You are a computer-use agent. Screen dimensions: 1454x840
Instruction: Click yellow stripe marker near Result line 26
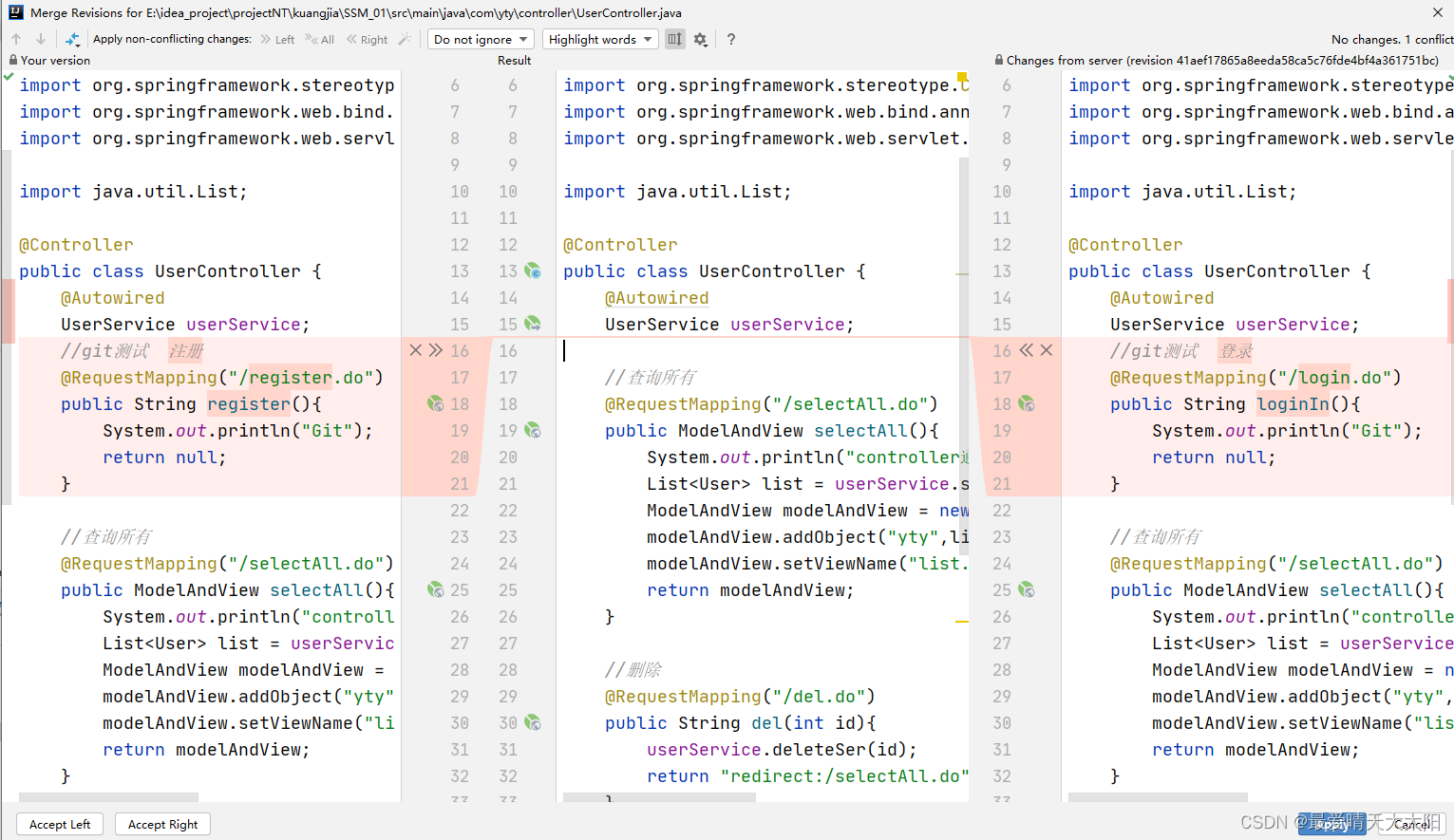962,621
